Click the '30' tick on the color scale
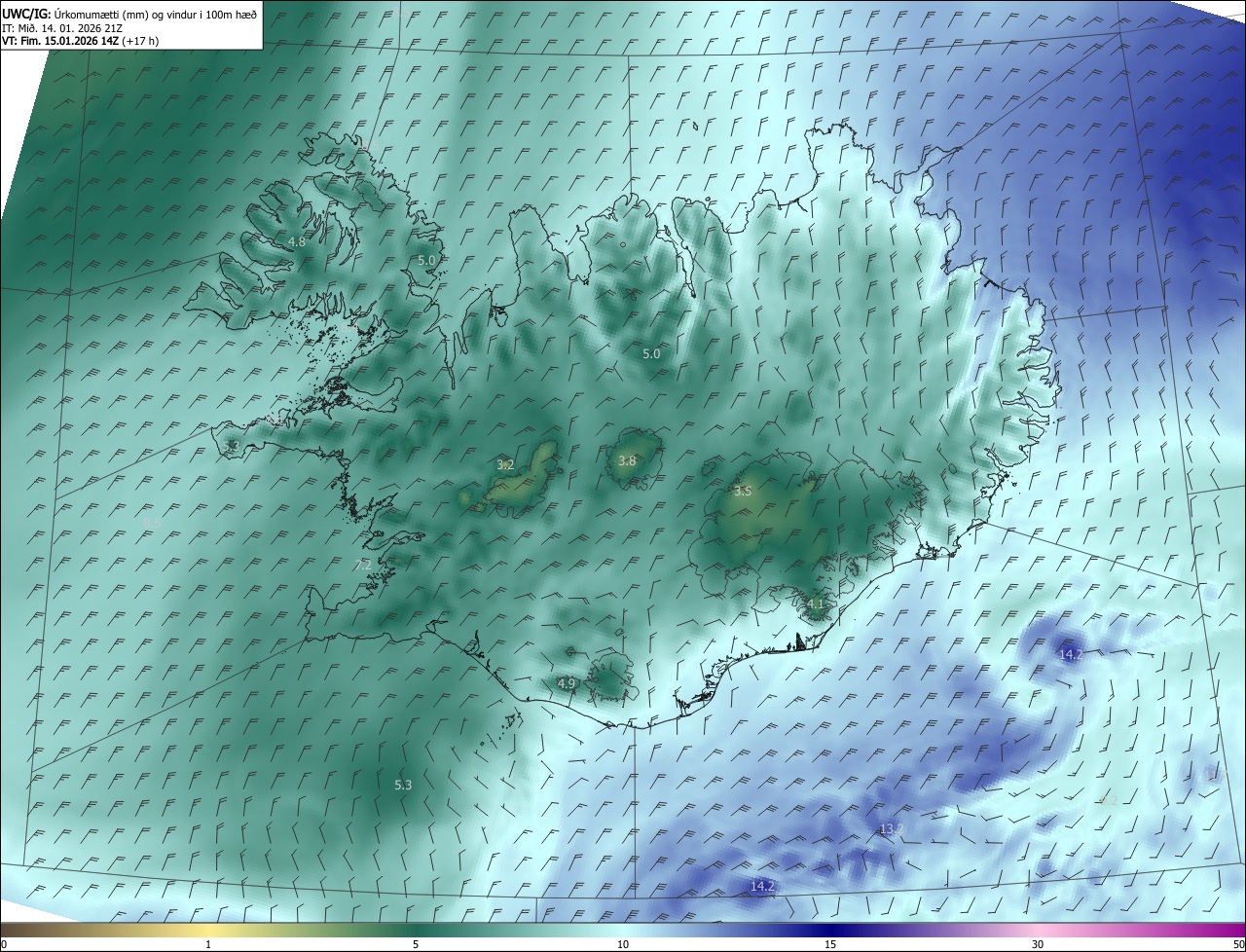The width and height of the screenshot is (1246, 952). [1038, 944]
